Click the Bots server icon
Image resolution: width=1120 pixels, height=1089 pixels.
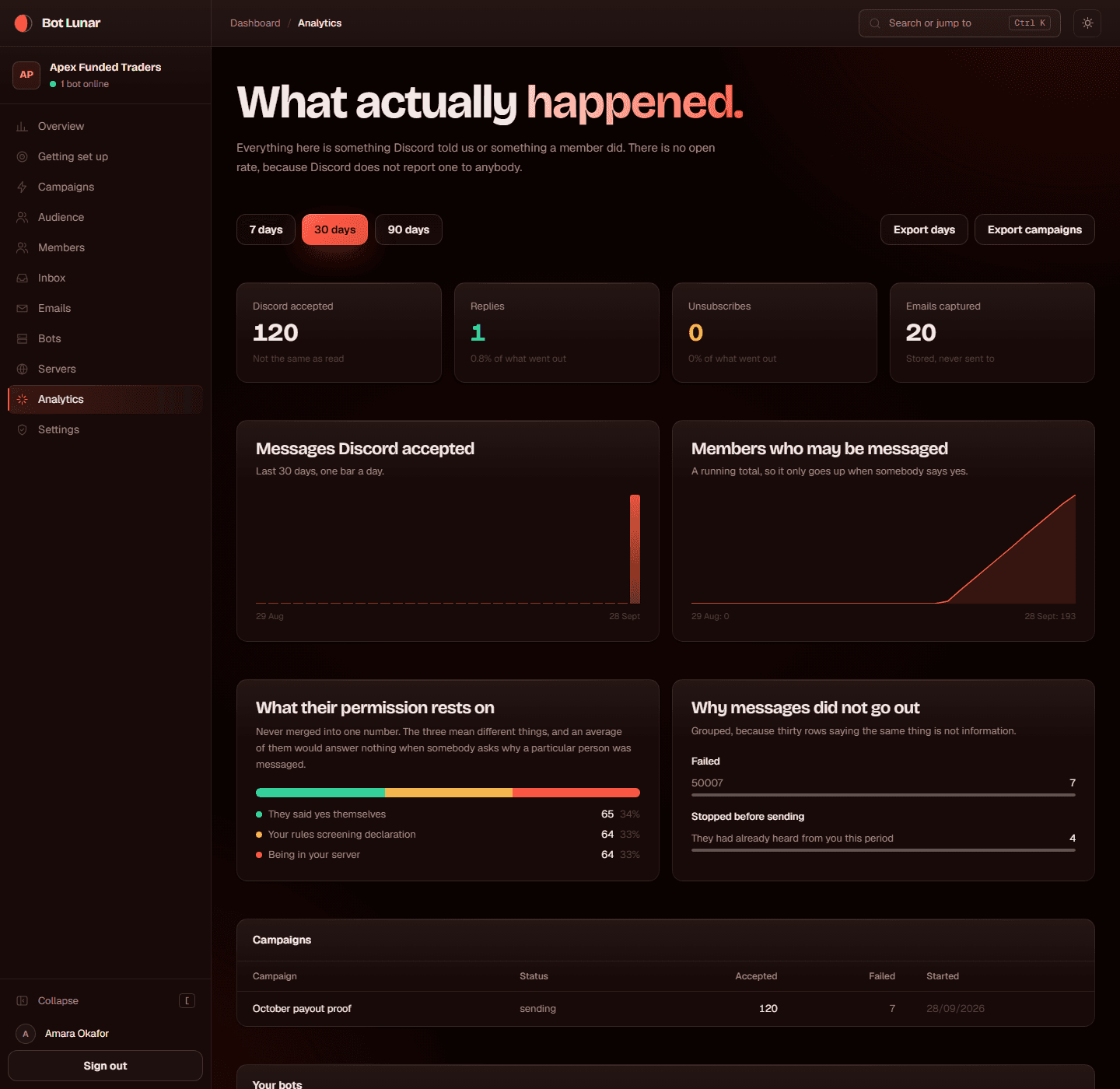point(23,339)
